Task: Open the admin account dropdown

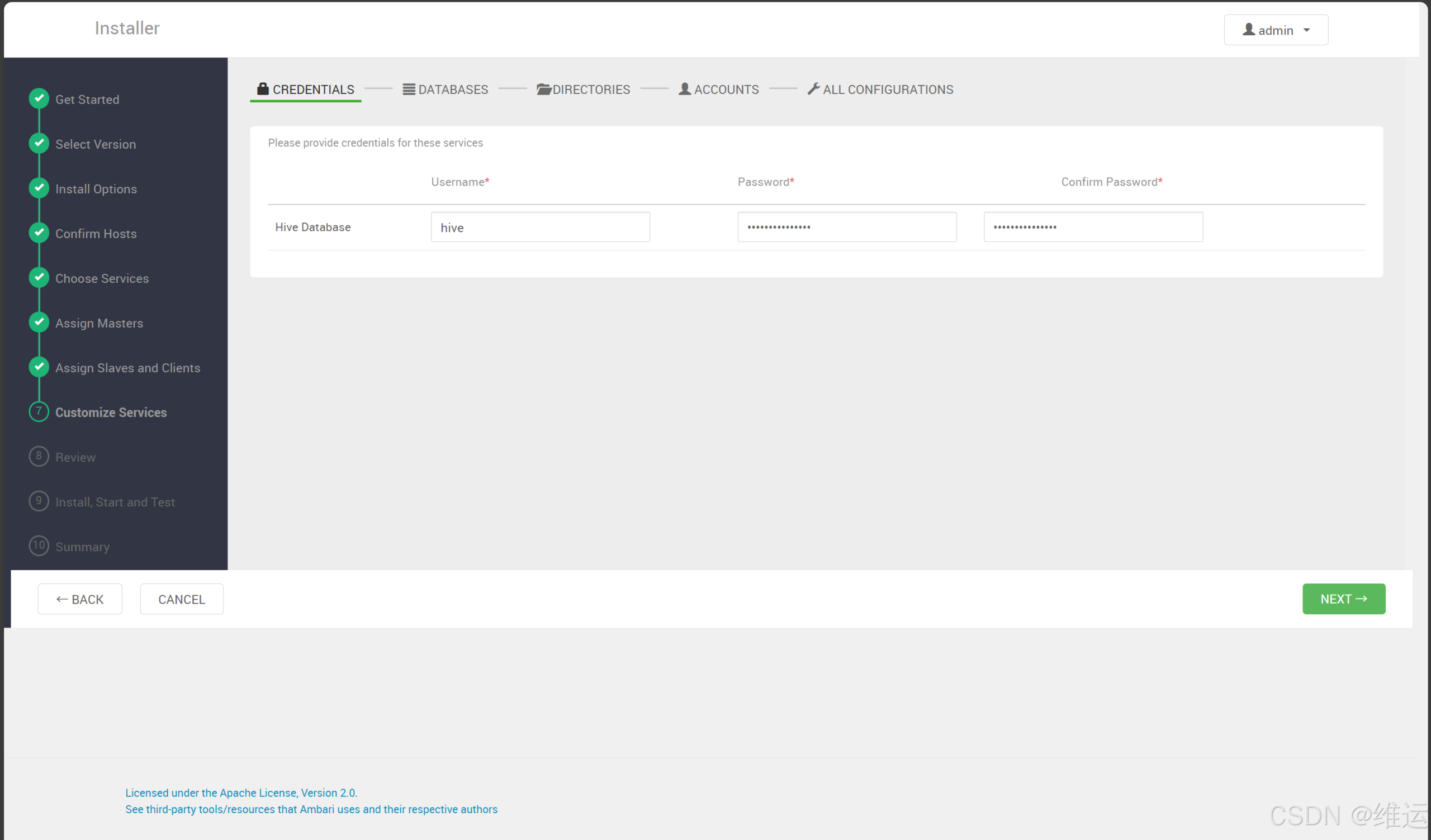Action: tap(1276, 30)
